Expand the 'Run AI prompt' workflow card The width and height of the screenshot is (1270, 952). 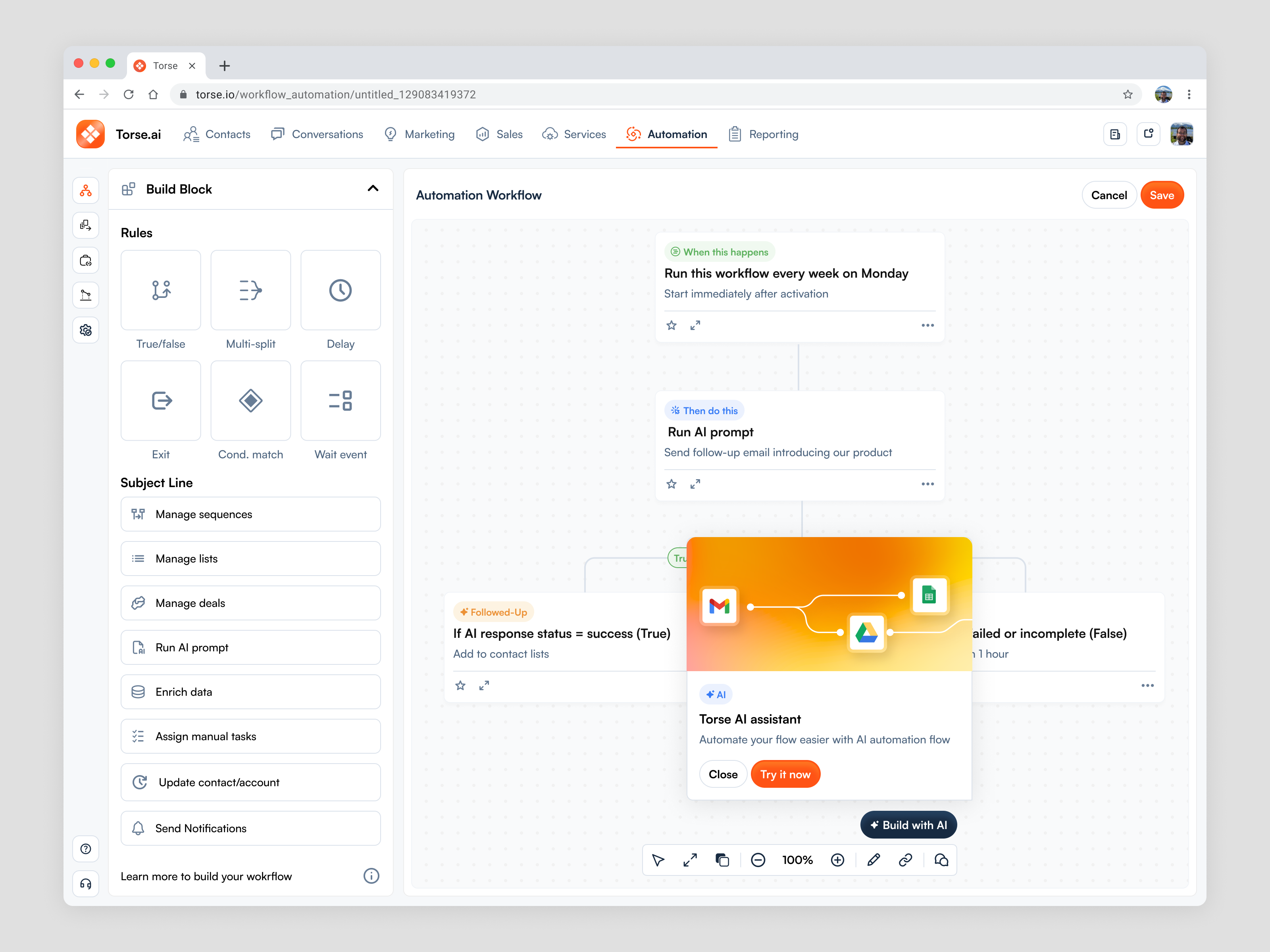[x=695, y=484]
